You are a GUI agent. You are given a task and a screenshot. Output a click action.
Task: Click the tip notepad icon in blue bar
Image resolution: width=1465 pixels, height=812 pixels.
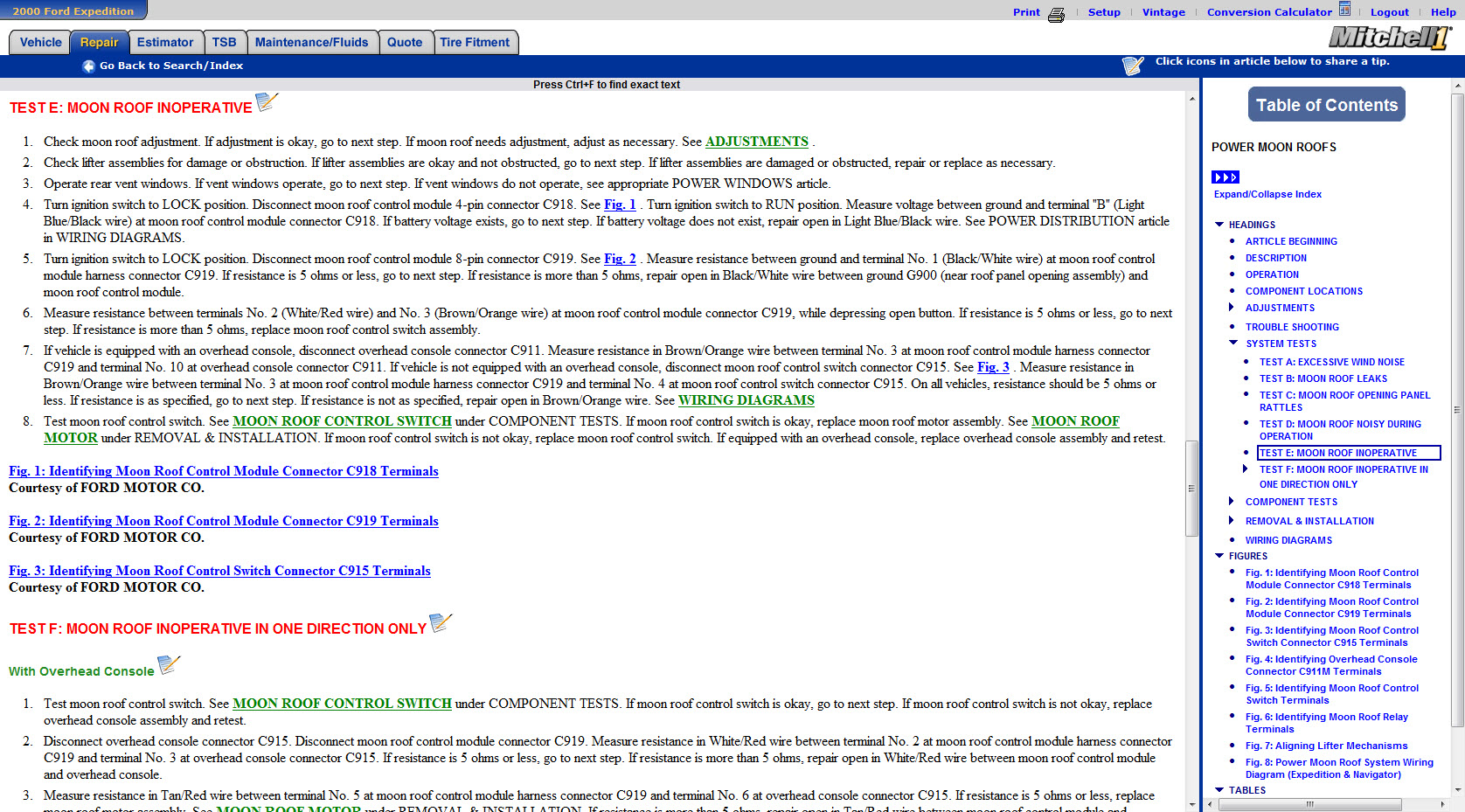[x=1133, y=66]
